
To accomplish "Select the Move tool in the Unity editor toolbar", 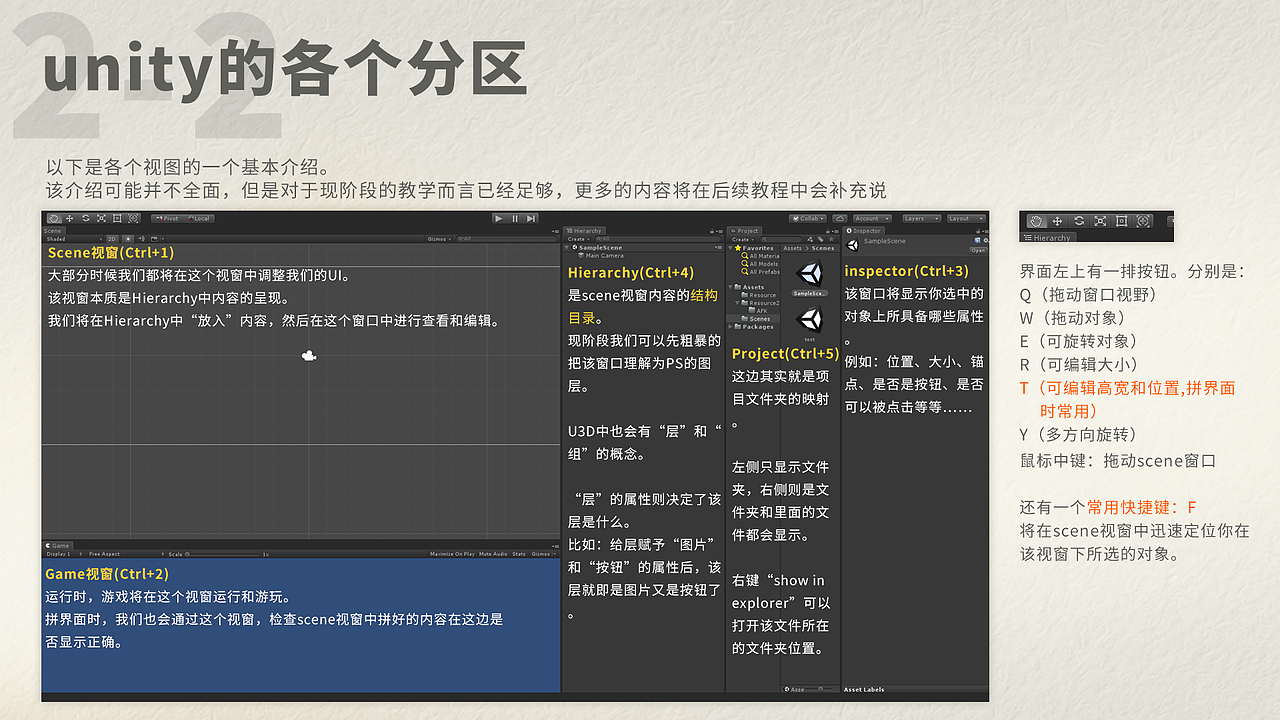I will (69, 218).
